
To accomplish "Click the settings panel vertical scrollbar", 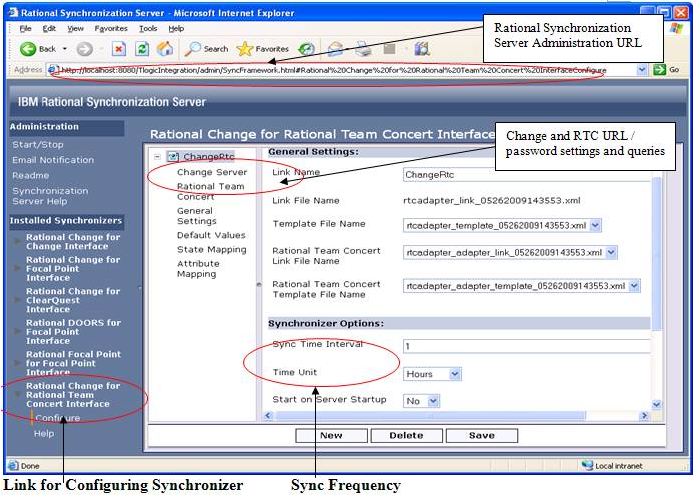I will point(656,253).
